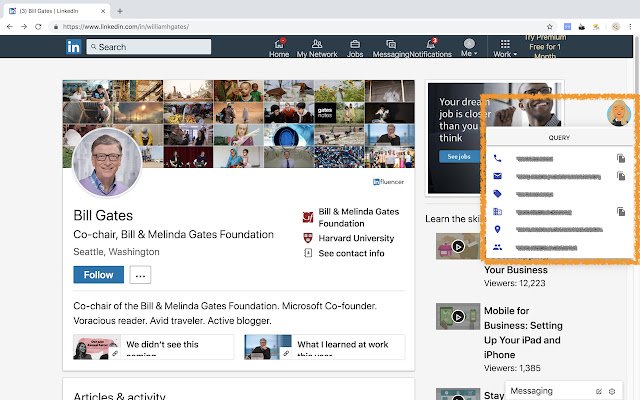
Task: Click the location pin icon in popup
Action: click(497, 229)
